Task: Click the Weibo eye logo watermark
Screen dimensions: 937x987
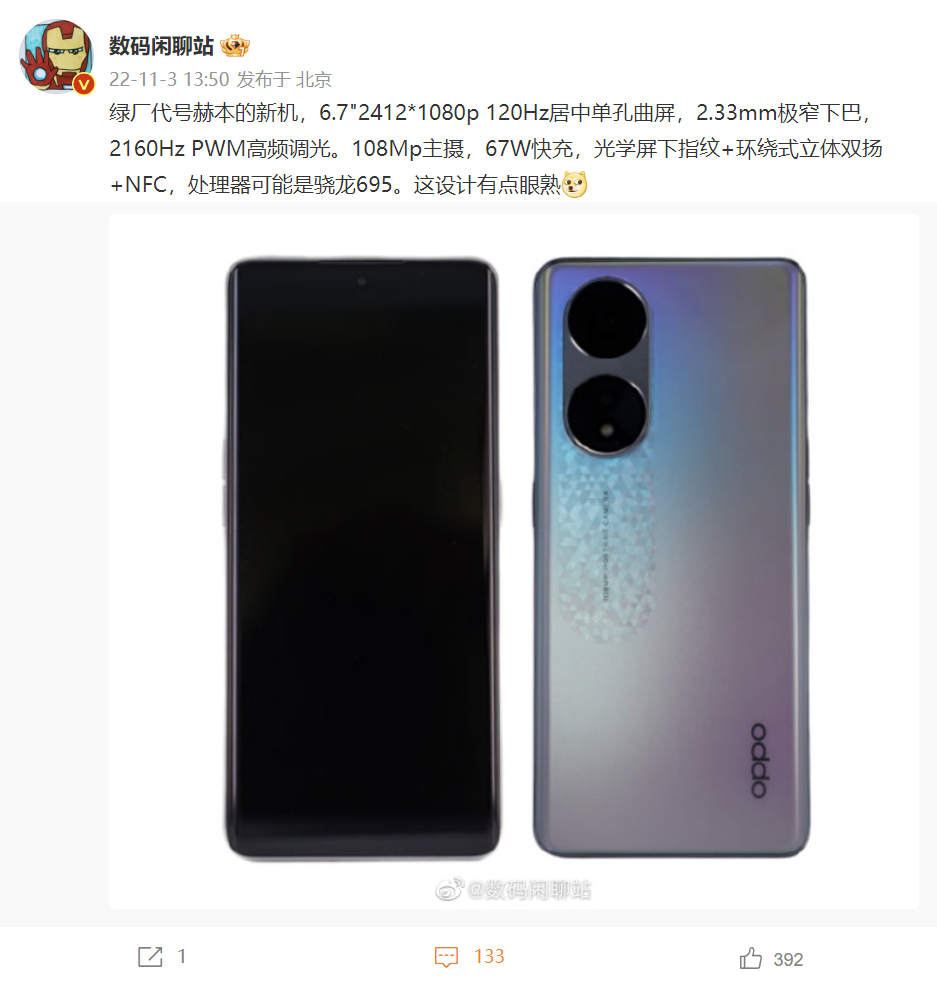Action: pyautogui.click(x=450, y=889)
